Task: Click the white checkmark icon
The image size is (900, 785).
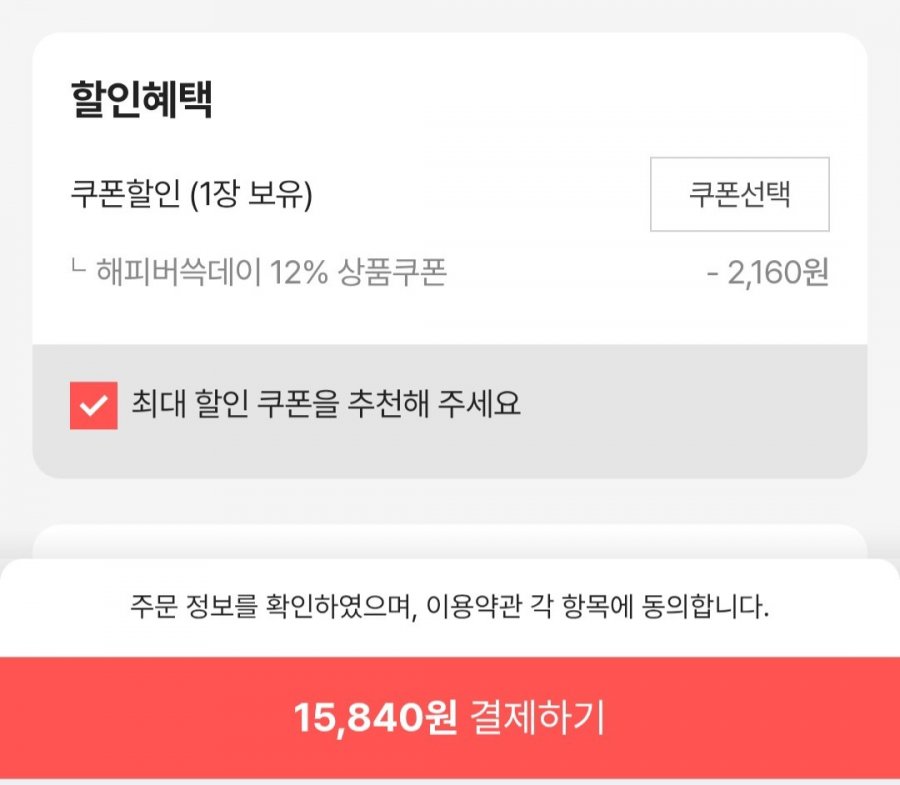Action: (93, 406)
